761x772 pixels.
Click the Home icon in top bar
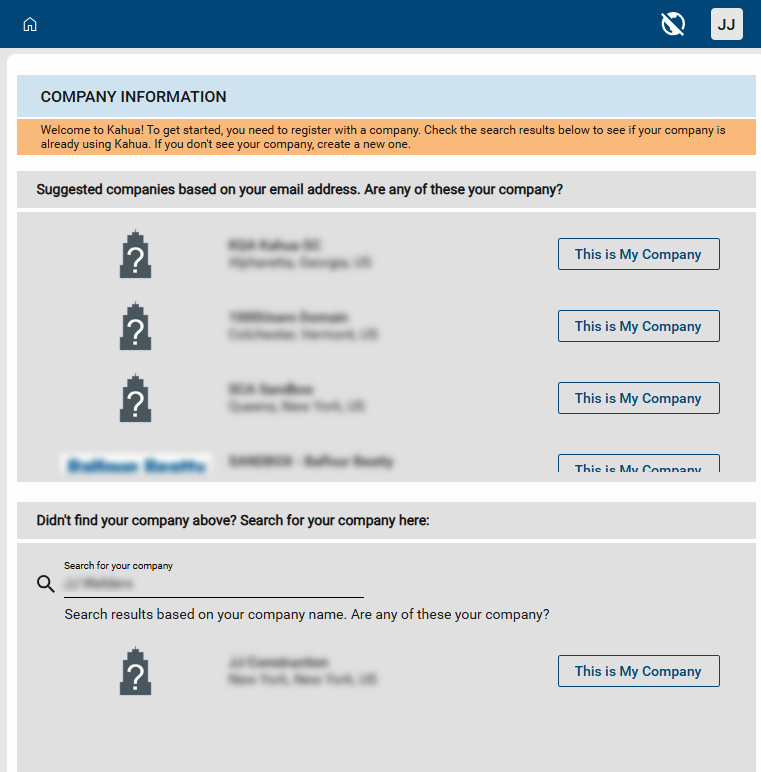[30, 24]
